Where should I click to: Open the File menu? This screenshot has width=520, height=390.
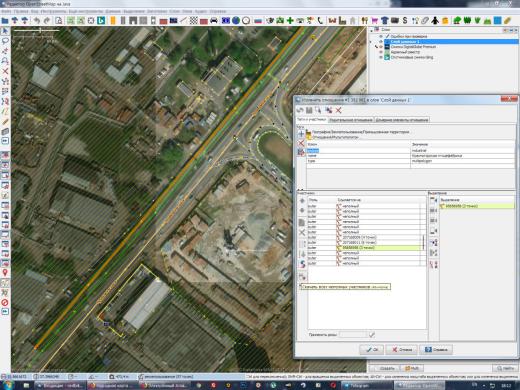pos(6,11)
